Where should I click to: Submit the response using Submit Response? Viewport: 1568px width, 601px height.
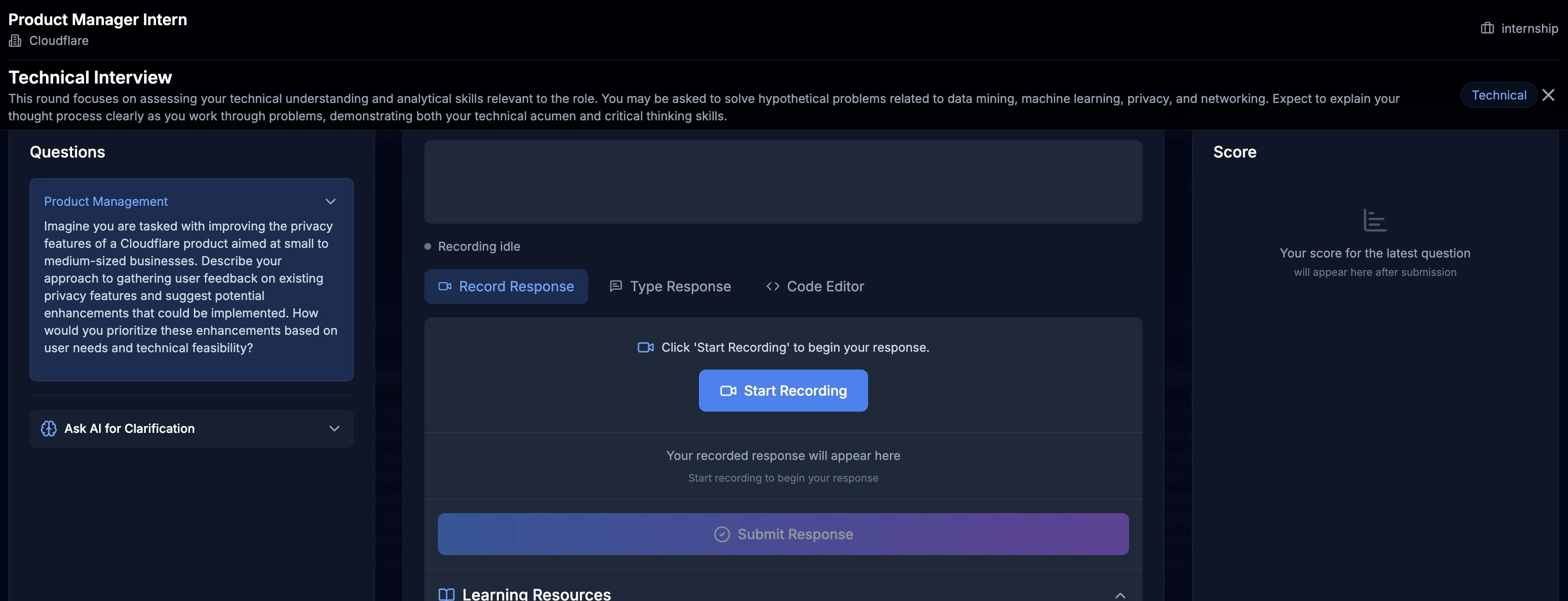pyautogui.click(x=783, y=534)
